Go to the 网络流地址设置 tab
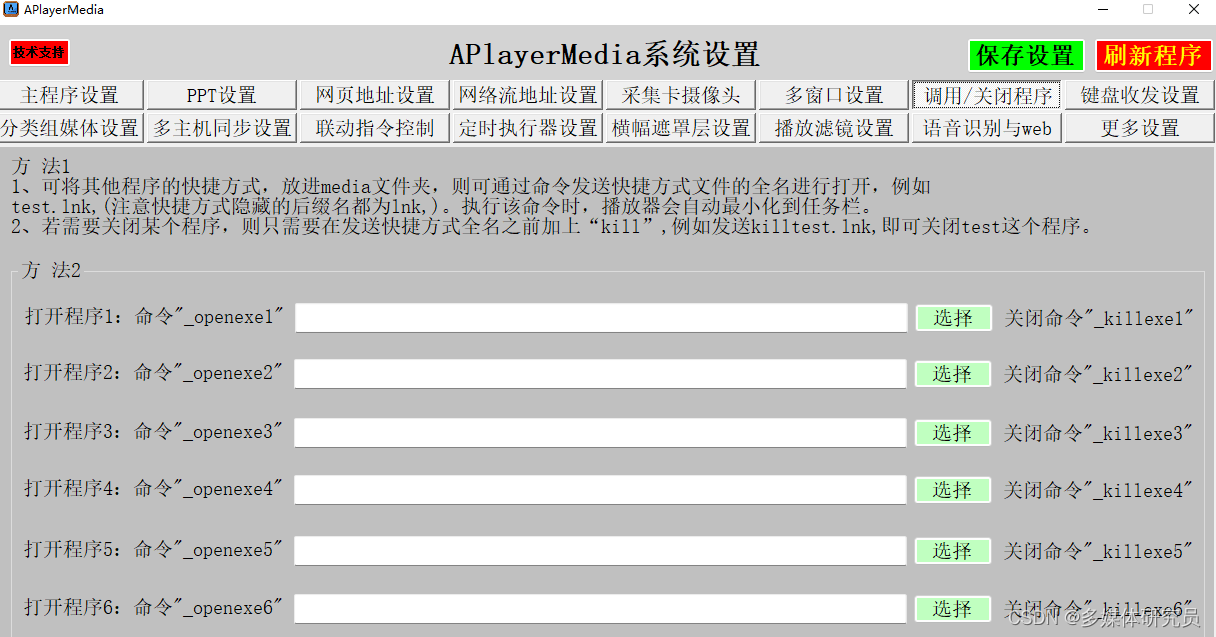The width and height of the screenshot is (1216, 637). click(x=528, y=95)
